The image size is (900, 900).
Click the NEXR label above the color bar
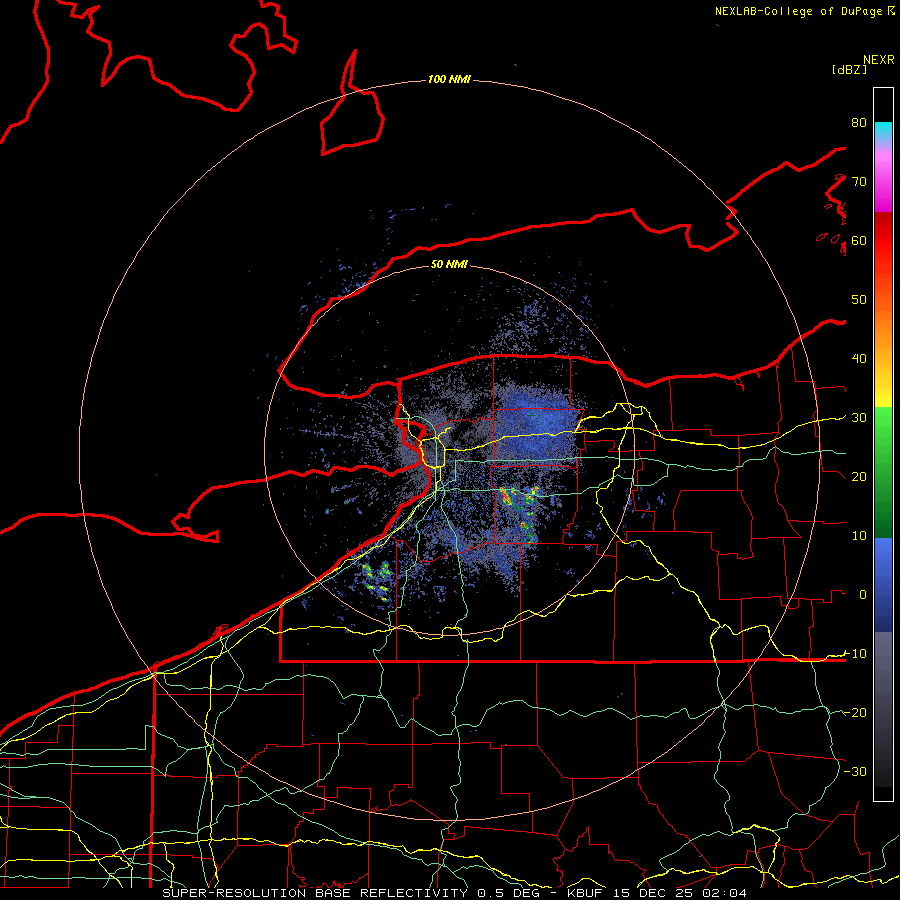(x=879, y=60)
